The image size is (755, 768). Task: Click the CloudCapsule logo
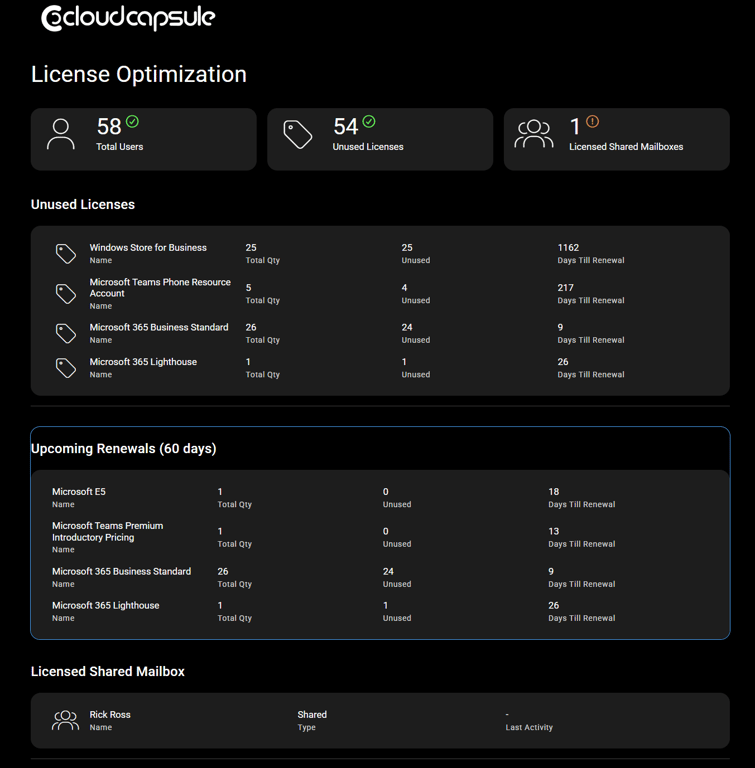pyautogui.click(x=127, y=18)
